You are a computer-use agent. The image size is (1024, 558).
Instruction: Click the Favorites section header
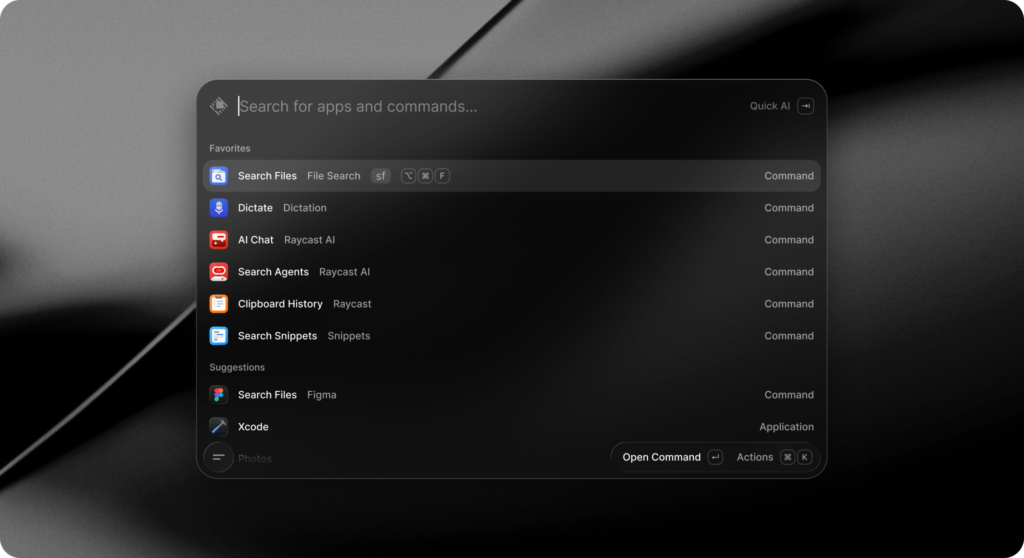pyautogui.click(x=230, y=148)
